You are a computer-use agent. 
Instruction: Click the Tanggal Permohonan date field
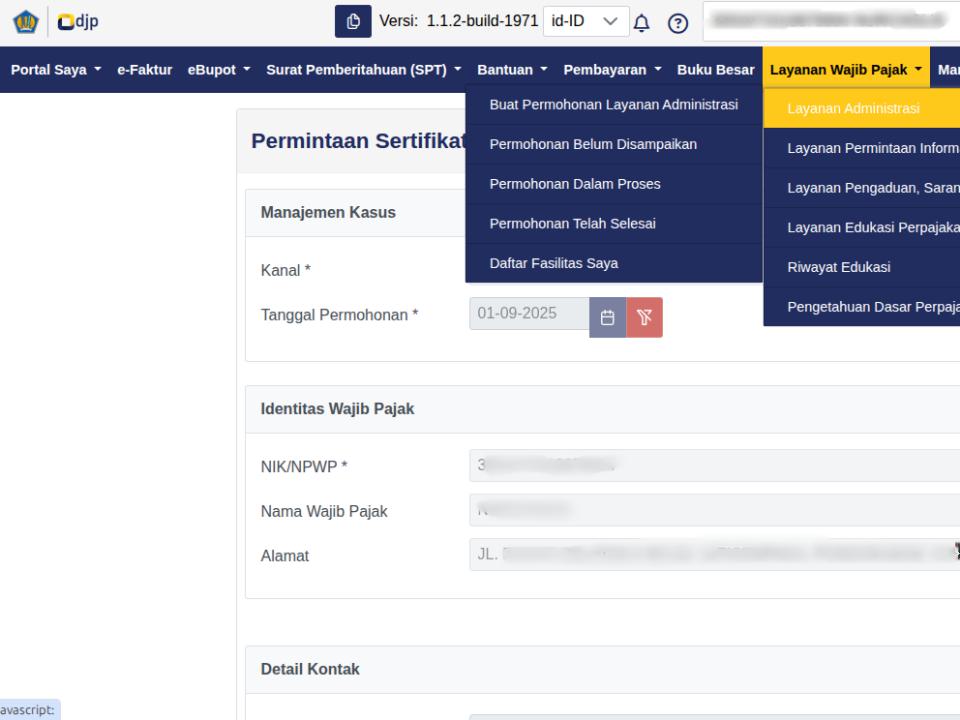[530, 313]
